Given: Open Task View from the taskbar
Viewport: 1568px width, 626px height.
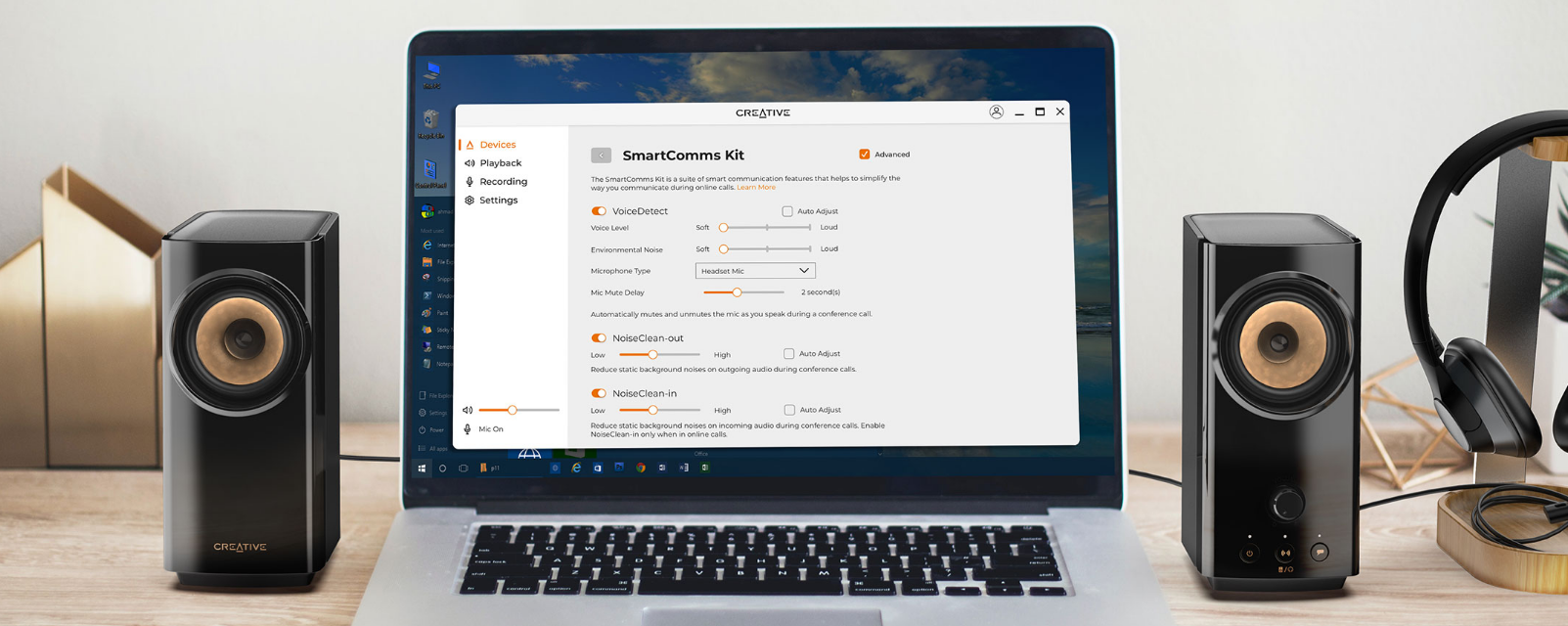Looking at the screenshot, I should pyautogui.click(x=464, y=469).
